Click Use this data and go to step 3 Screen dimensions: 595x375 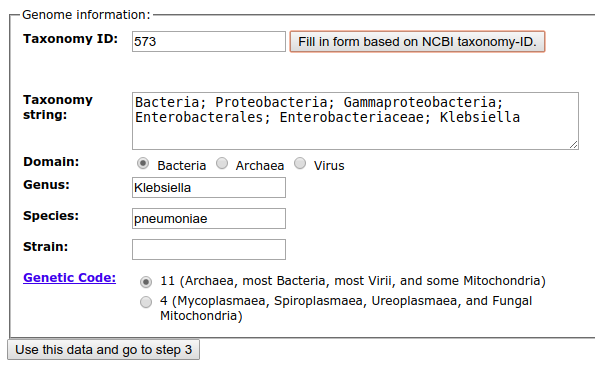tap(104, 350)
